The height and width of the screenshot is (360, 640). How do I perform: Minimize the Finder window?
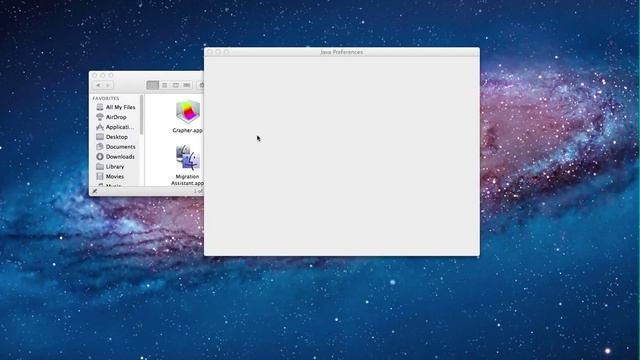coord(103,76)
